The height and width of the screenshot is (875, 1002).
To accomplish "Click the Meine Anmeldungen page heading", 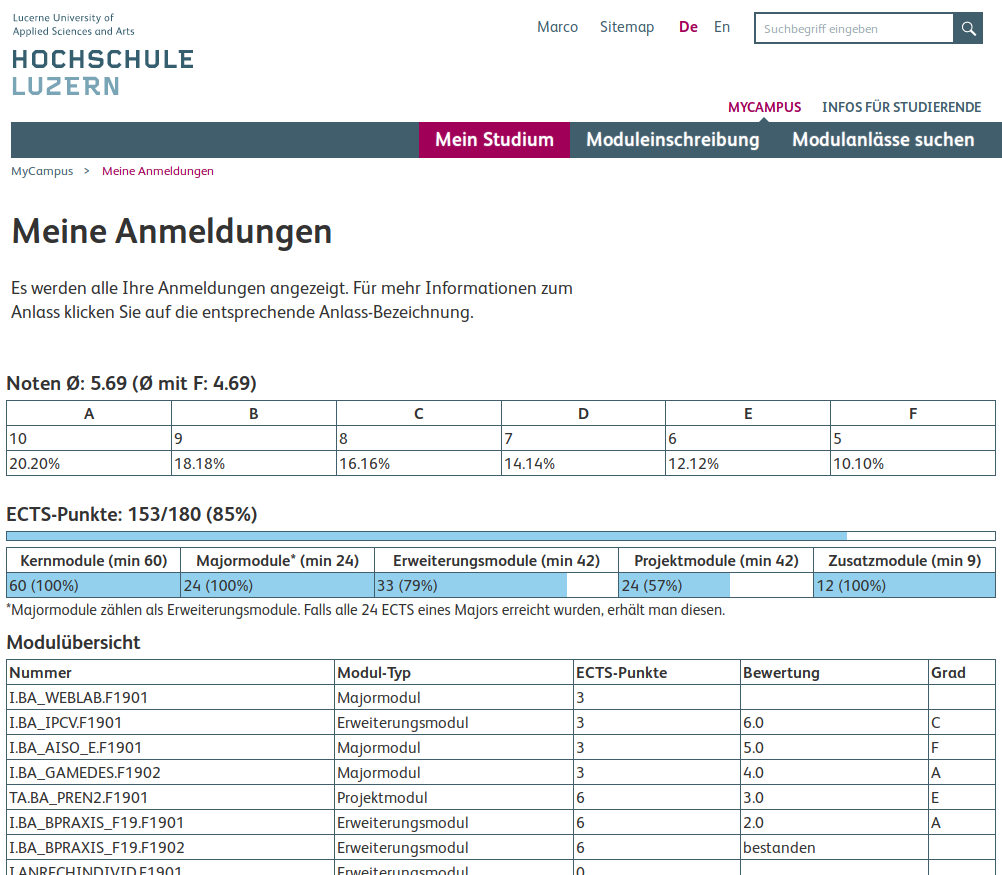I will pos(172,231).
